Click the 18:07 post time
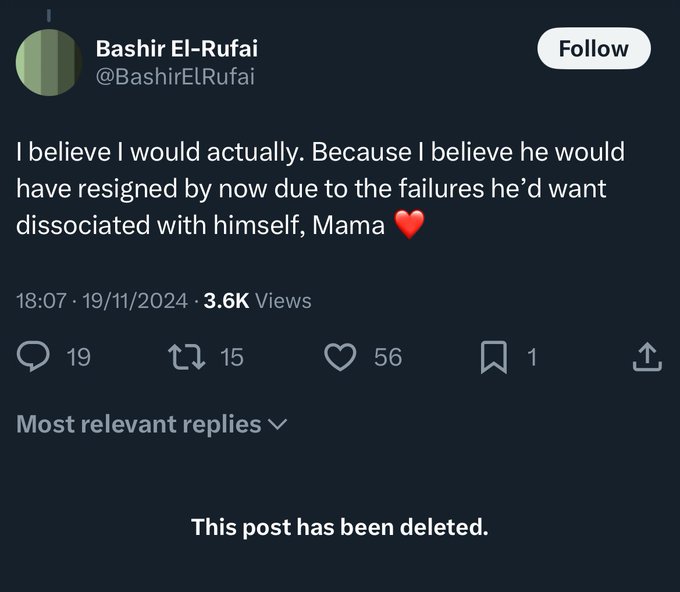The width and height of the screenshot is (680, 592). coord(41,300)
